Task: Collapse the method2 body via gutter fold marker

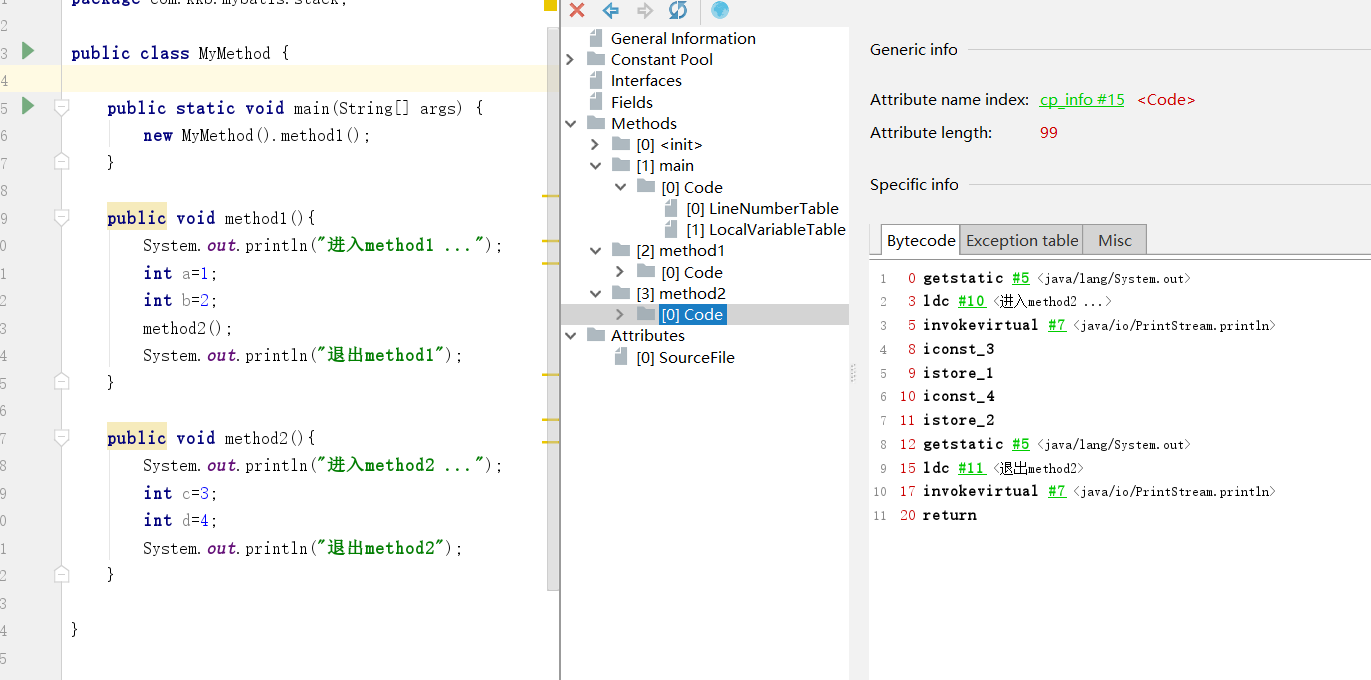Action: coord(61,436)
